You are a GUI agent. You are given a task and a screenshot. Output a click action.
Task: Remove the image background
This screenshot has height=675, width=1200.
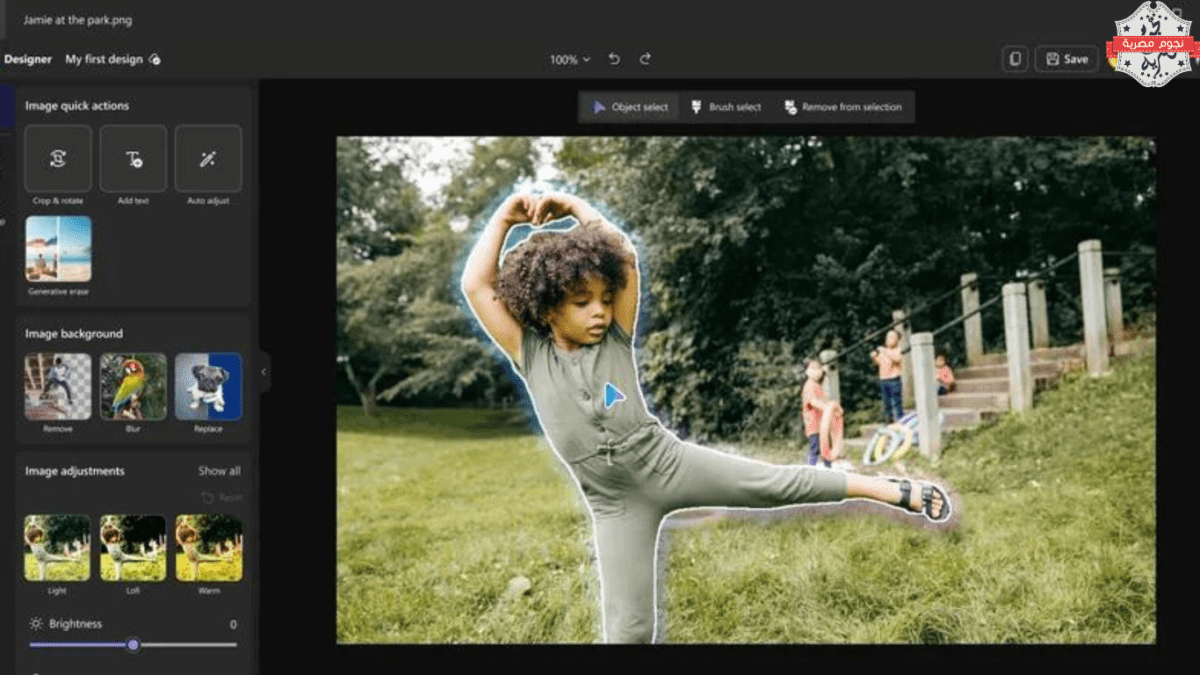pos(58,386)
